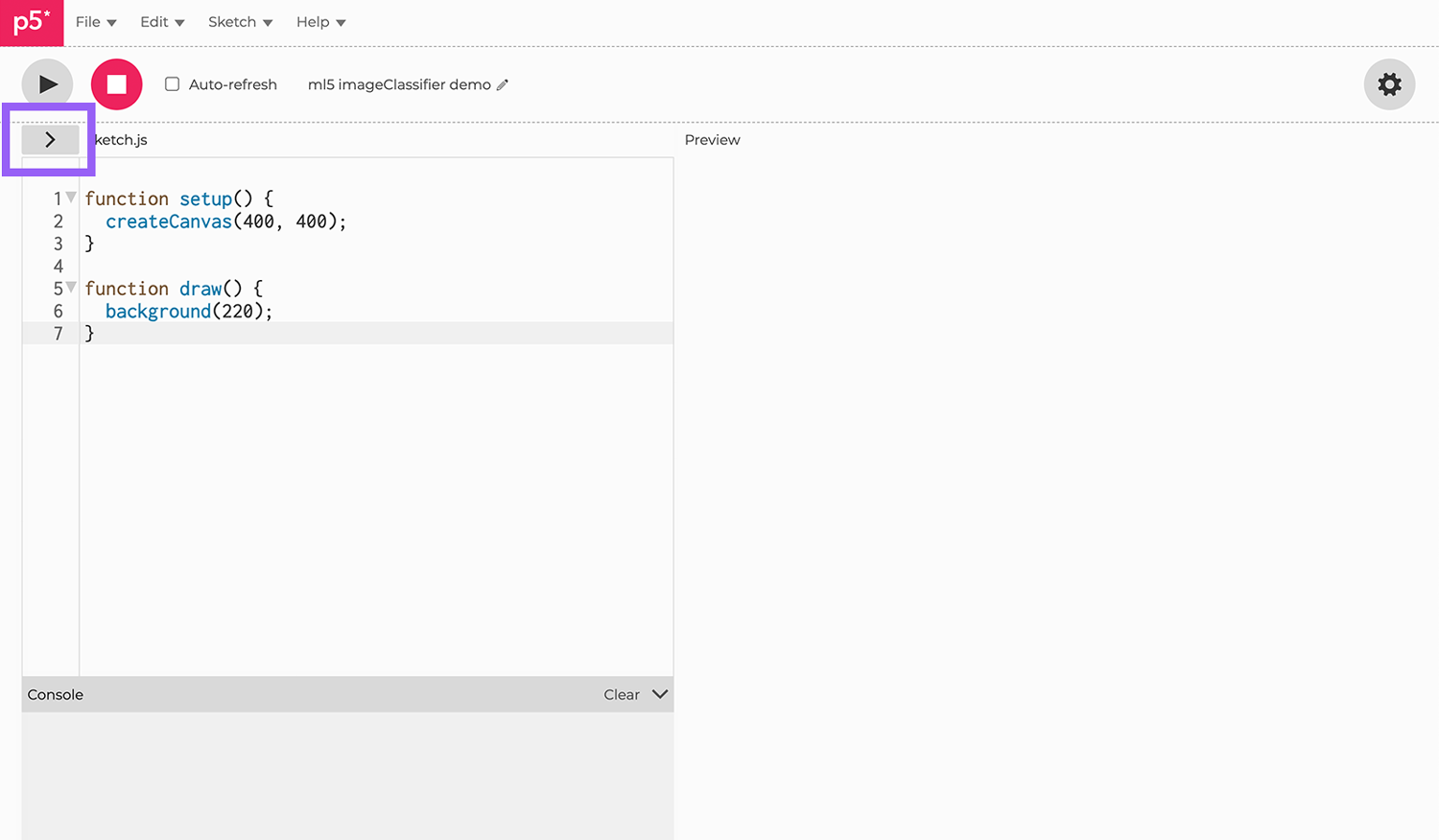
Task: Fold the setup function at line 1
Action: (71, 198)
